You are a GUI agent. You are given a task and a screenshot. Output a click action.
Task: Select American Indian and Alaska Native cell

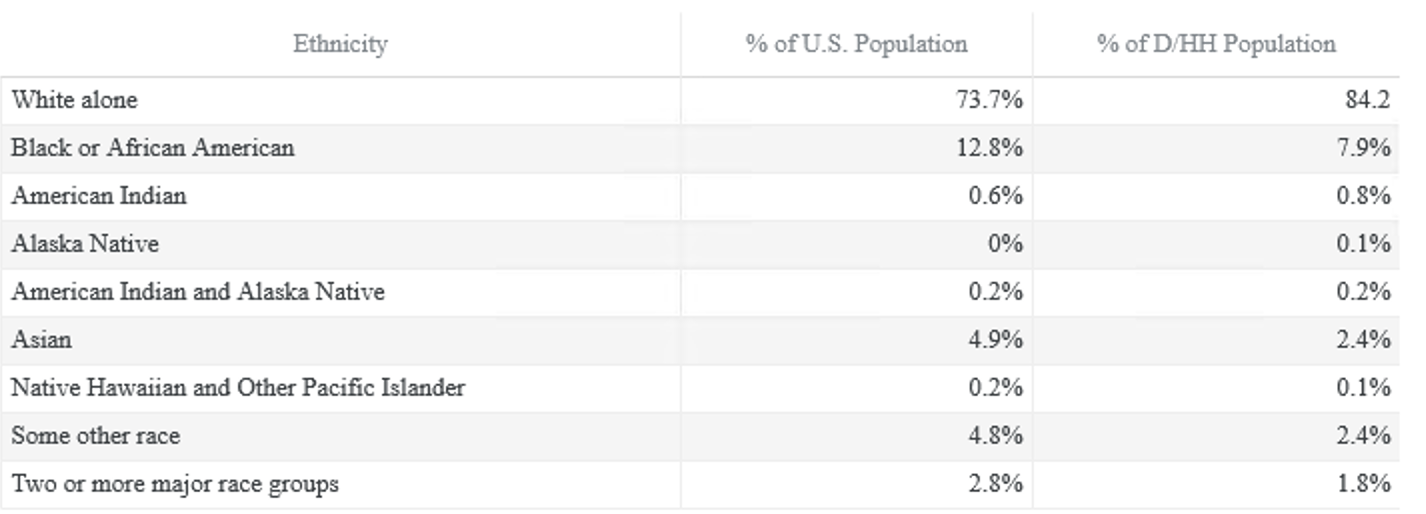[x=198, y=292]
